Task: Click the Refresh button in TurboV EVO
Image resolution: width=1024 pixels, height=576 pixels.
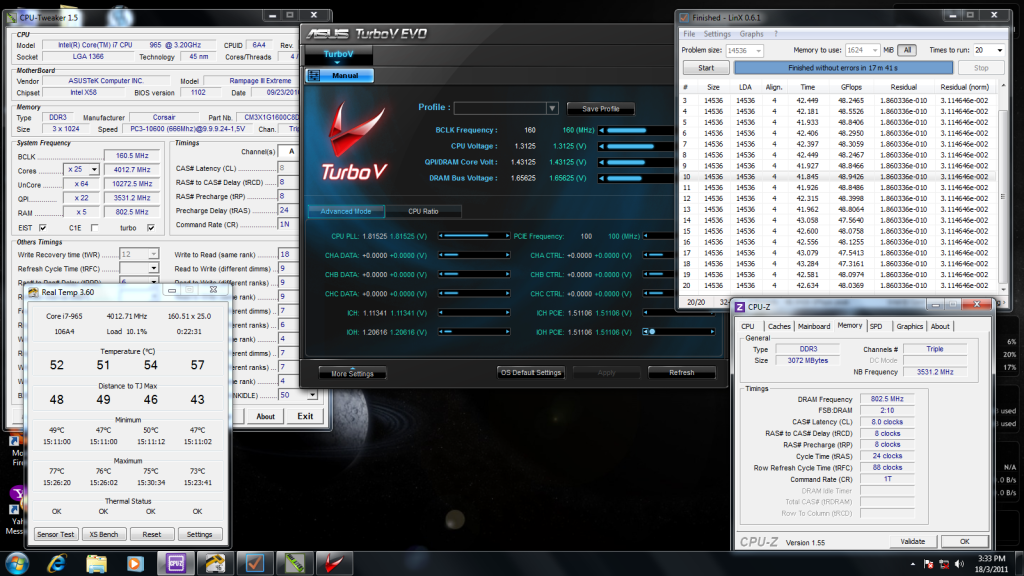Action: (681, 373)
